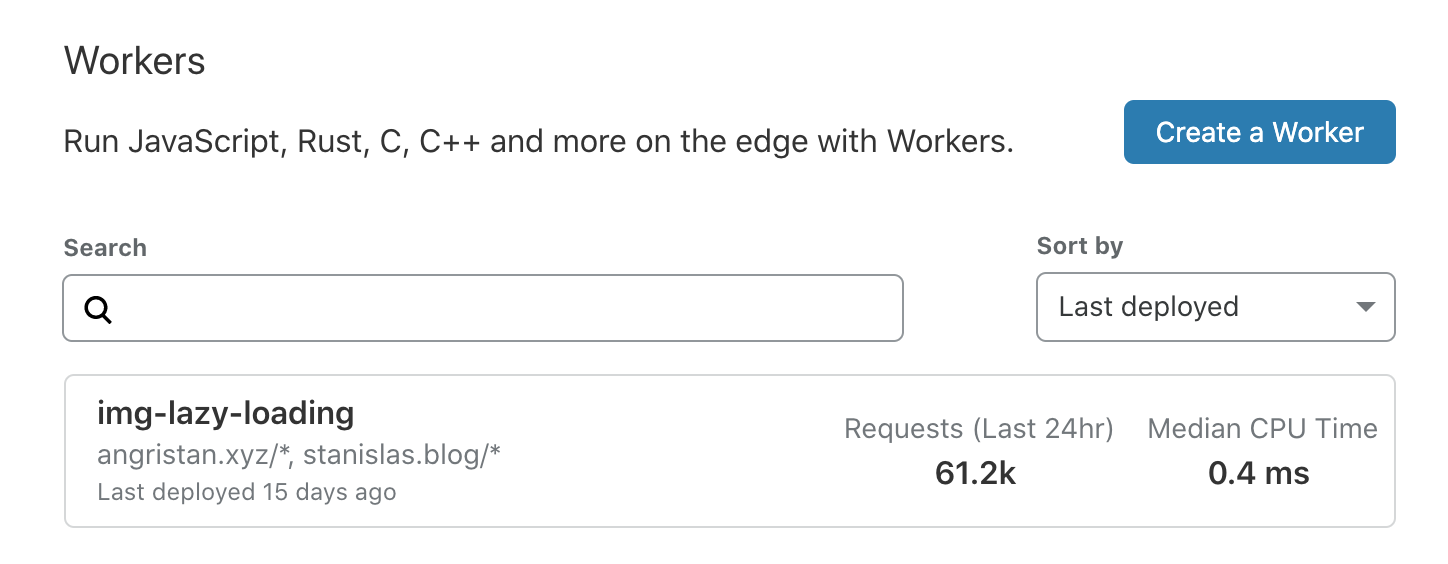The width and height of the screenshot is (1448, 564).
Task: Click the 61.2k requests value
Action: [975, 473]
